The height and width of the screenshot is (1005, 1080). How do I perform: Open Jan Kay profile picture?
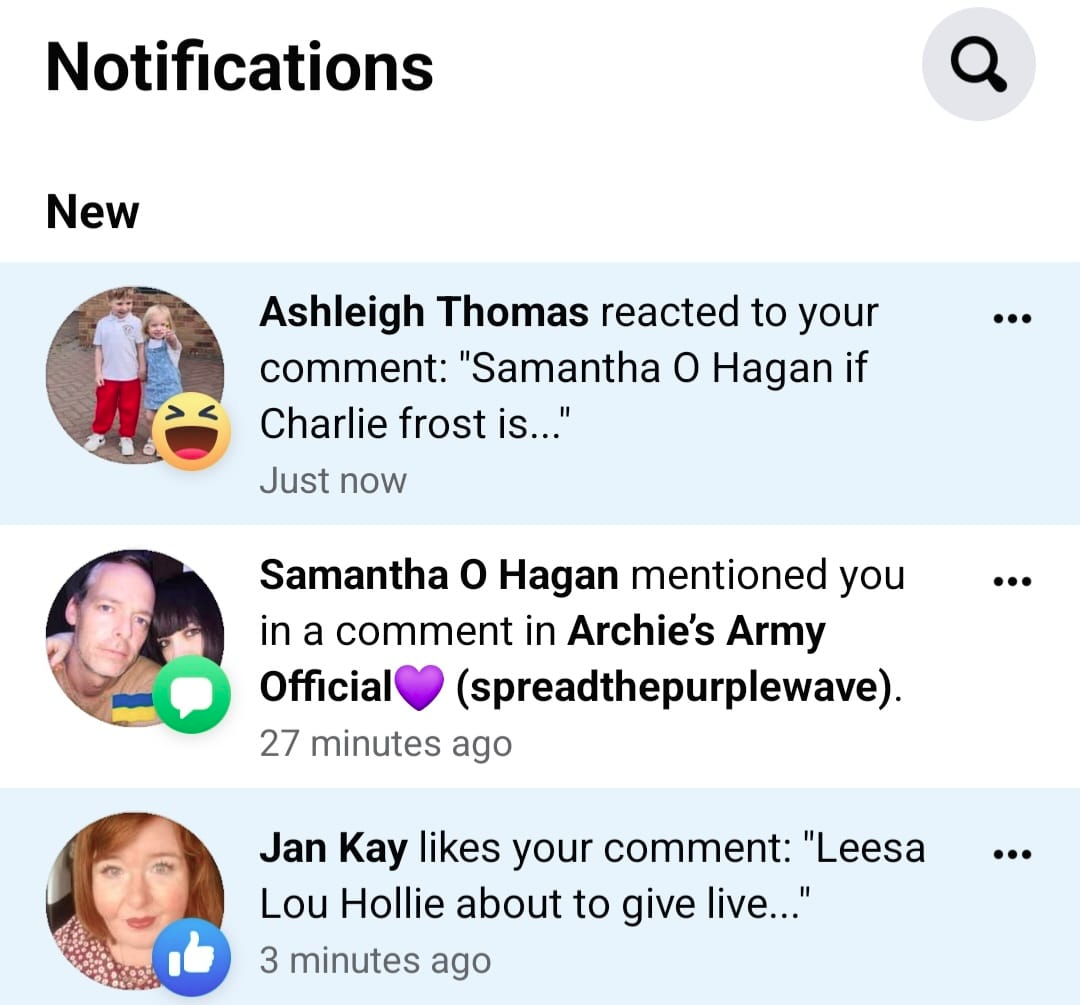(x=135, y=901)
